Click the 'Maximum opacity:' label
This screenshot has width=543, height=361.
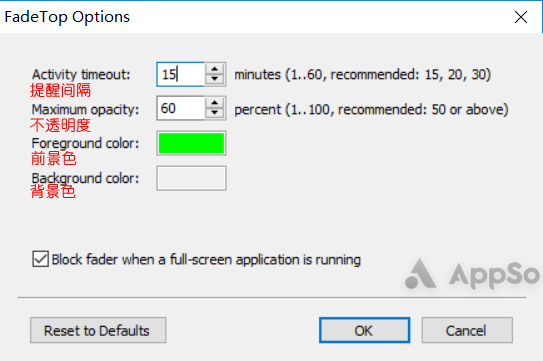[x=85, y=110]
